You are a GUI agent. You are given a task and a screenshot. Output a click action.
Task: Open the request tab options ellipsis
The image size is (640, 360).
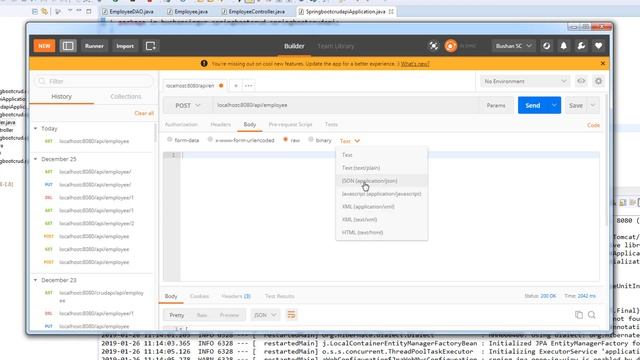249,86
